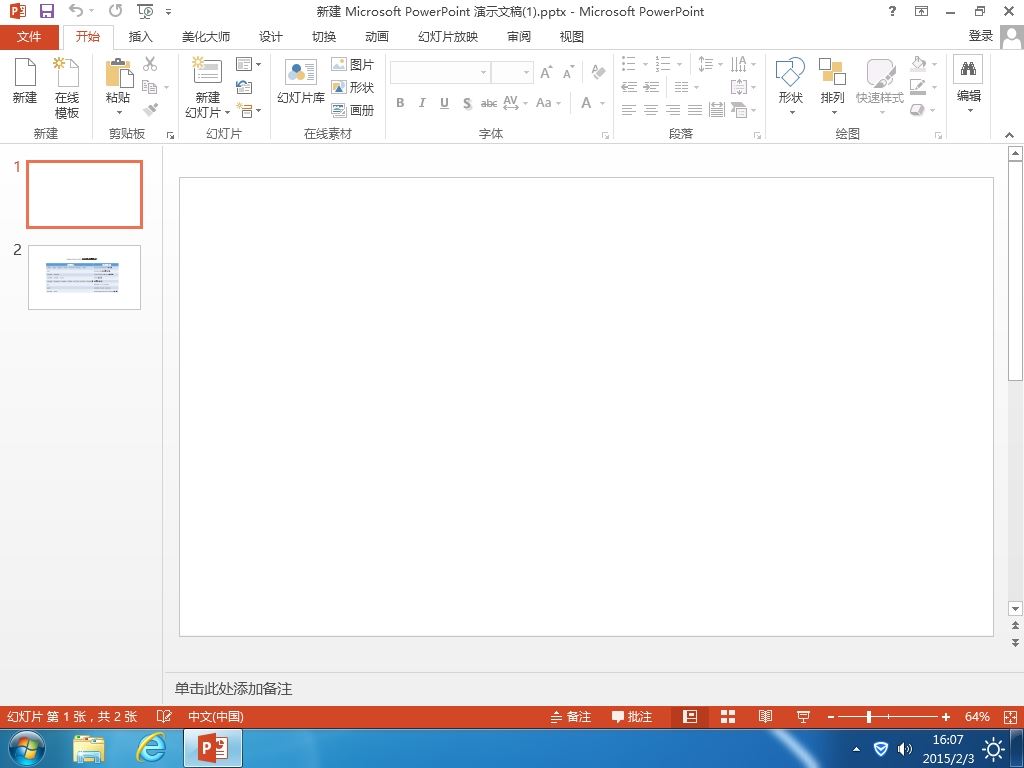Save the presentation via floppy icon
Screen dimensions: 1024x768
tap(46, 11)
